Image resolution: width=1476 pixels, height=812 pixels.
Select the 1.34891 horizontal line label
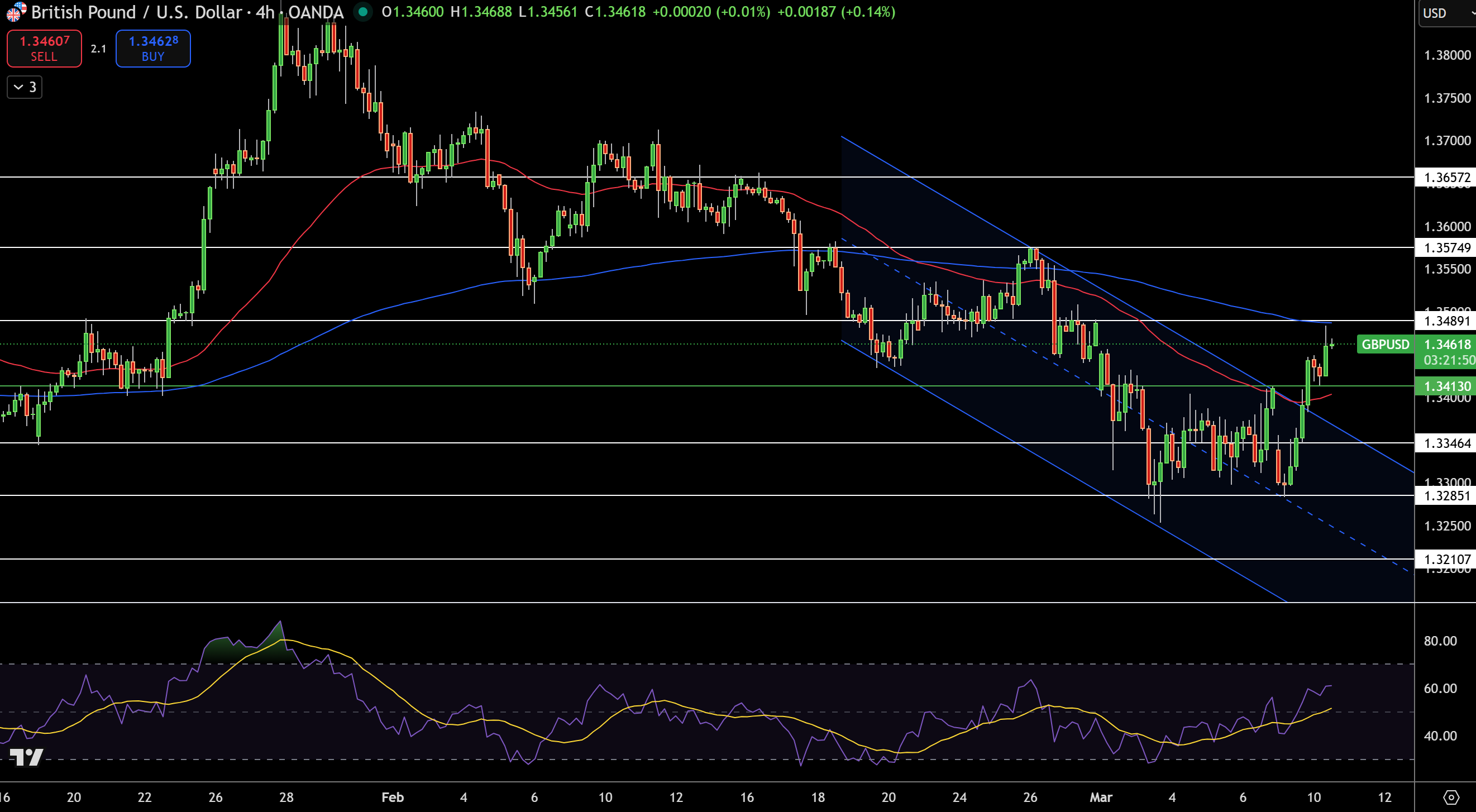[1446, 321]
